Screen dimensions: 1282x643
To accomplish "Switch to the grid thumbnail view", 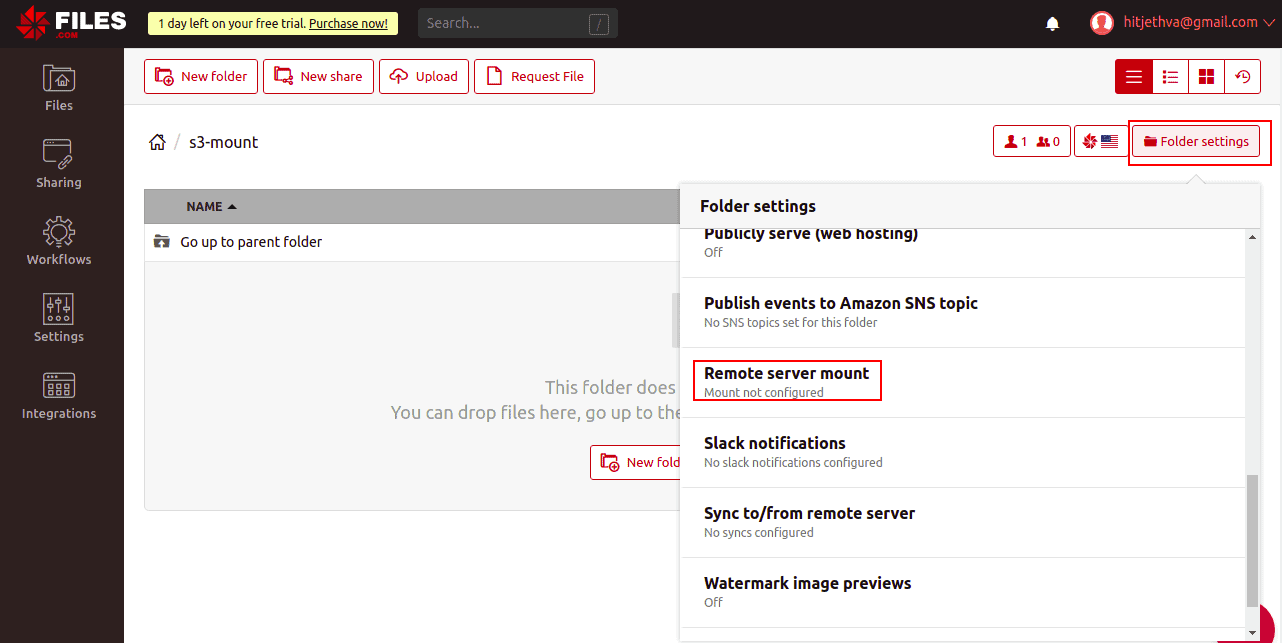I will point(1206,76).
